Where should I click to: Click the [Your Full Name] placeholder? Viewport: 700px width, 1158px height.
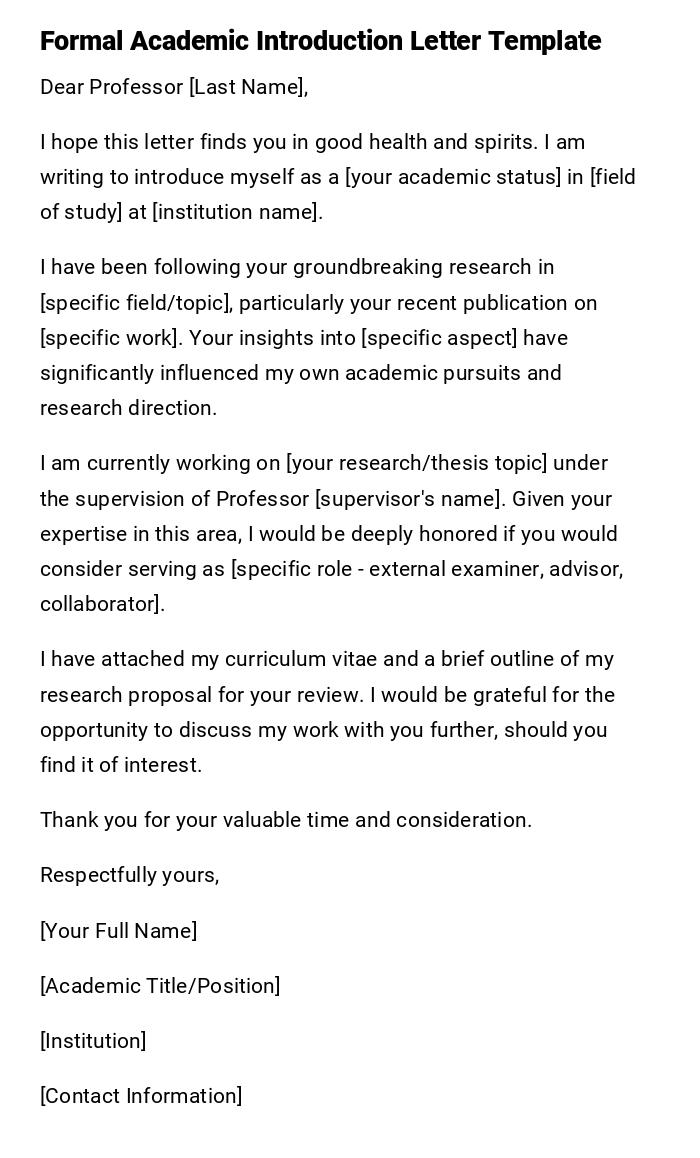[118, 931]
